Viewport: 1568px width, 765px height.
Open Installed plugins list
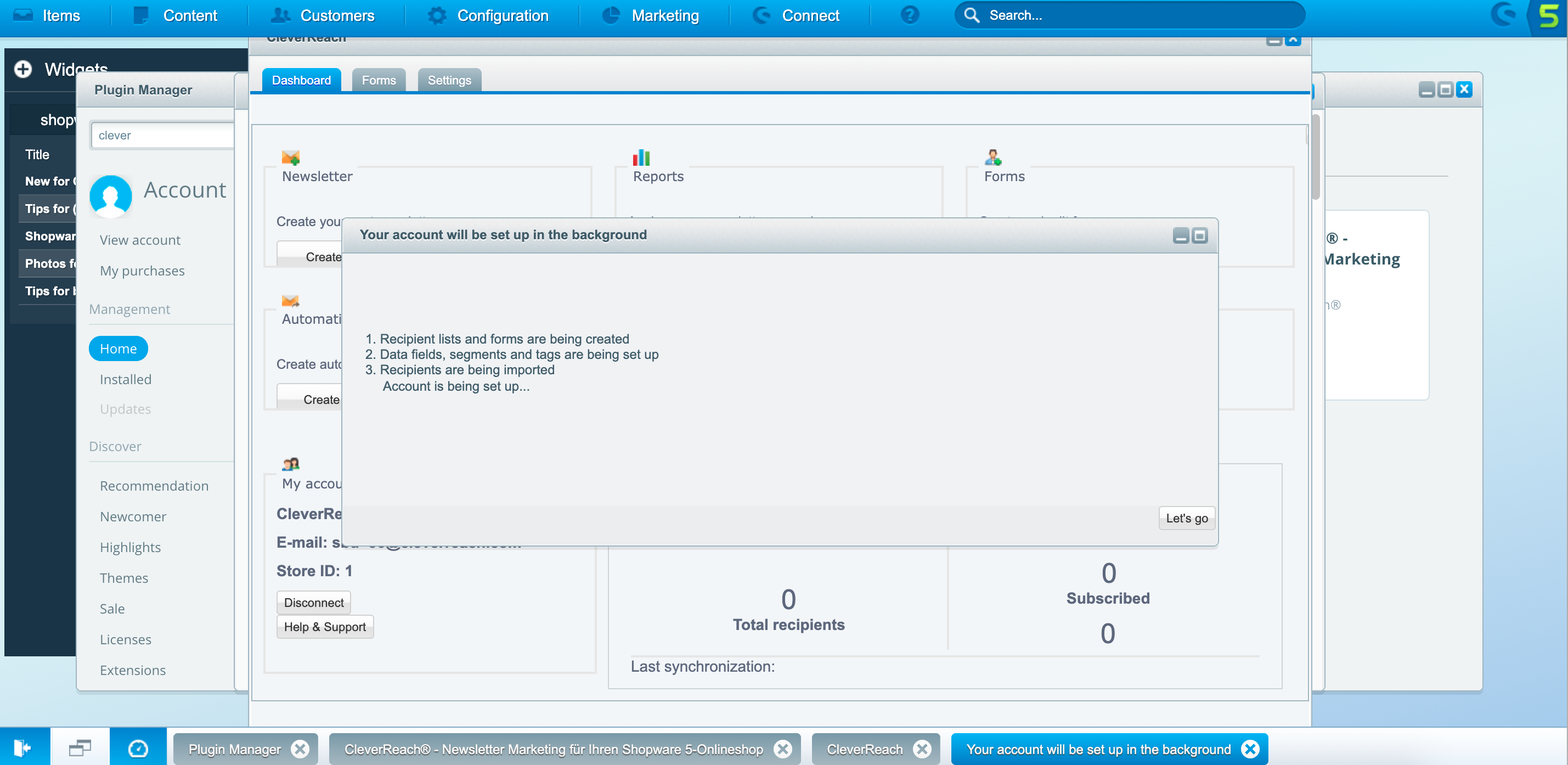click(x=126, y=379)
